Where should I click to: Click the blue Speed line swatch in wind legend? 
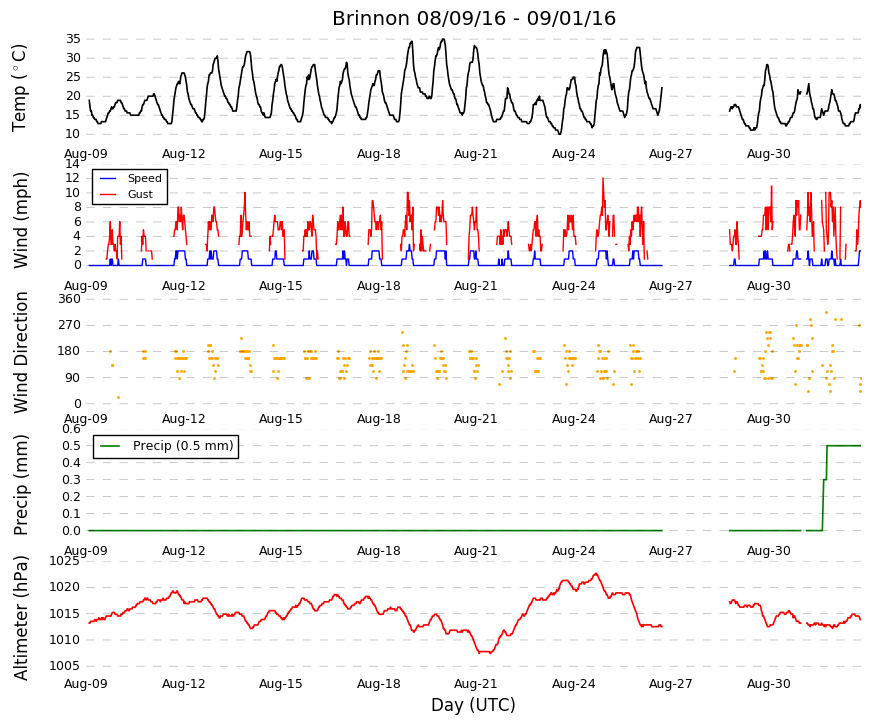(108, 178)
